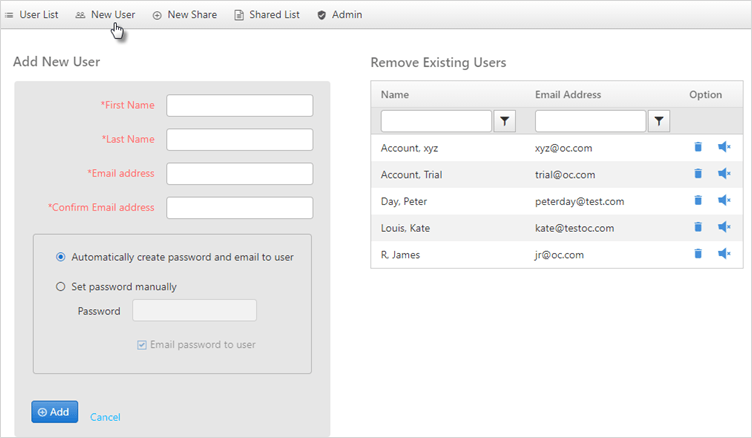Apply the Email Address column filter icon
Image resolution: width=752 pixels, height=438 pixels.
pos(659,121)
